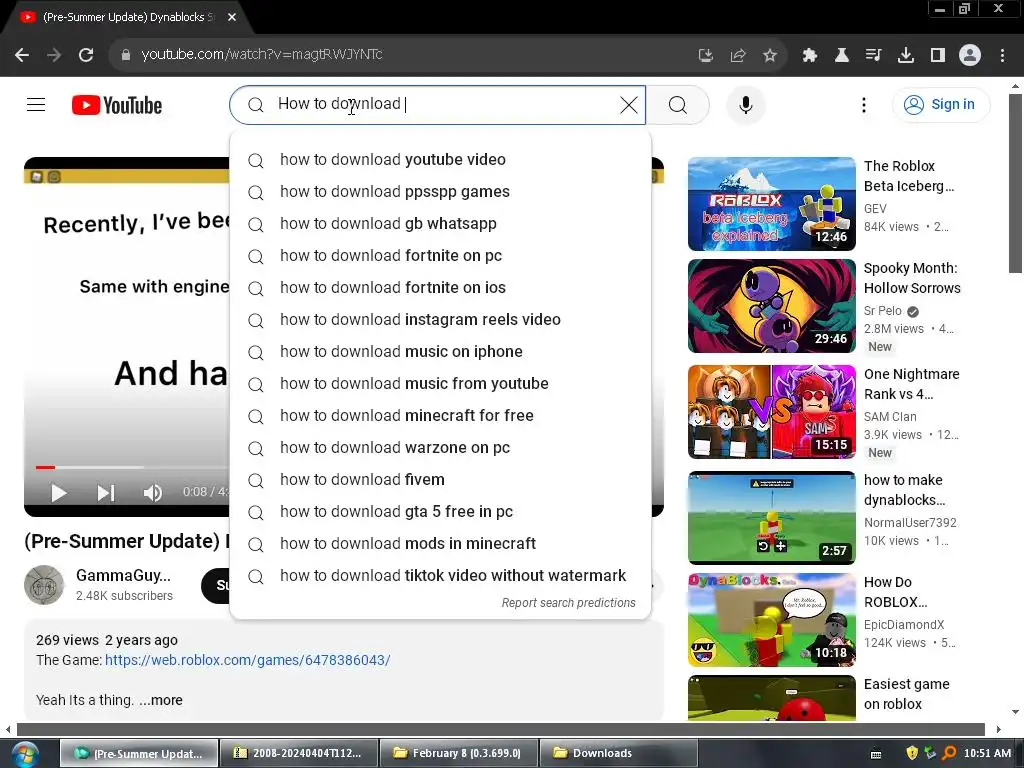Select 'how to download mods in minecraft'
The image size is (1024, 768).
tap(440, 543)
